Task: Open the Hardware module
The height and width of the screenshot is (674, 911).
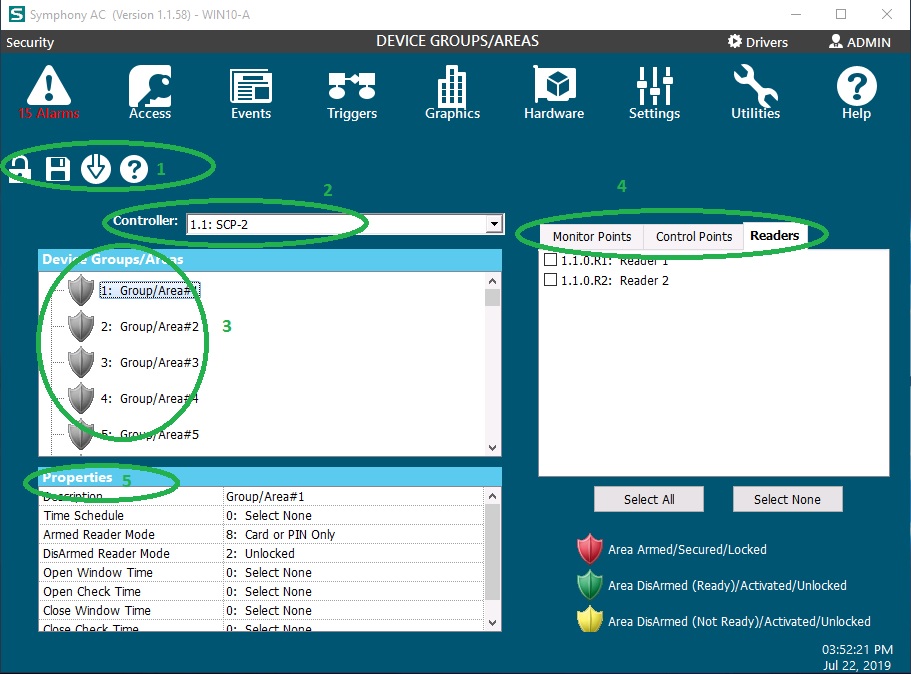Action: pos(554,92)
